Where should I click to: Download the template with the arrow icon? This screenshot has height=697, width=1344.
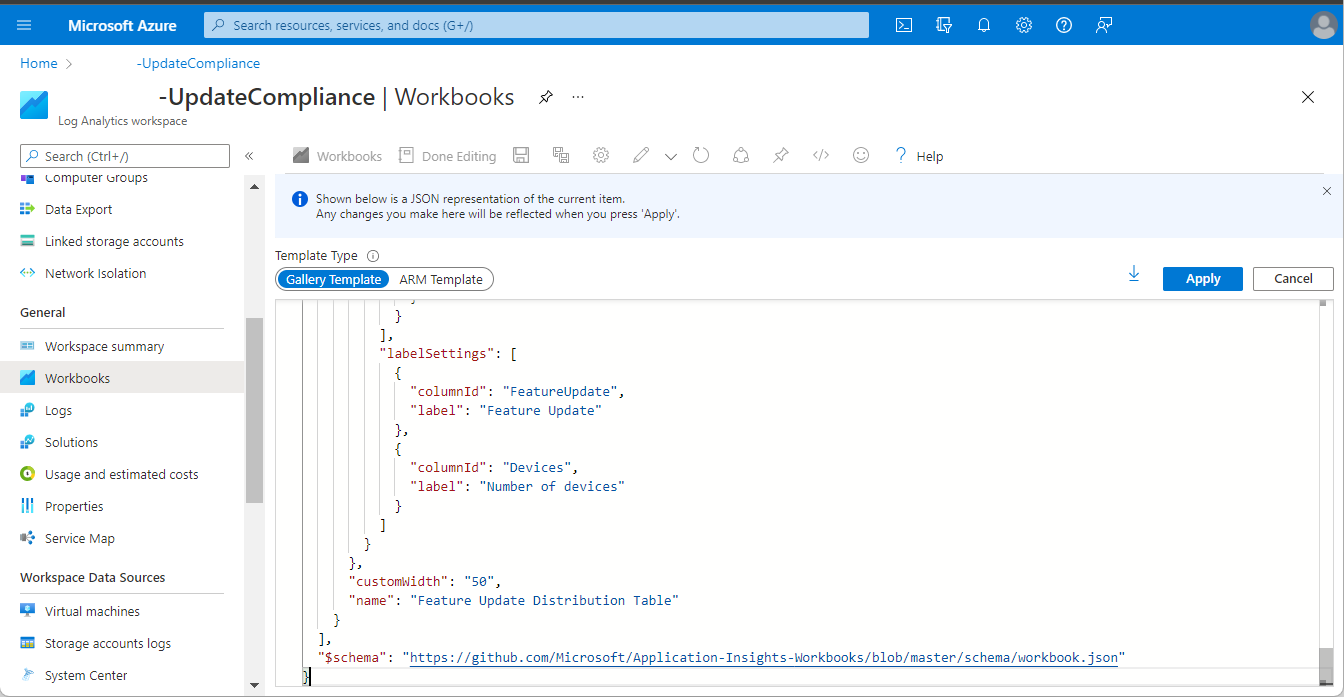point(1134,273)
